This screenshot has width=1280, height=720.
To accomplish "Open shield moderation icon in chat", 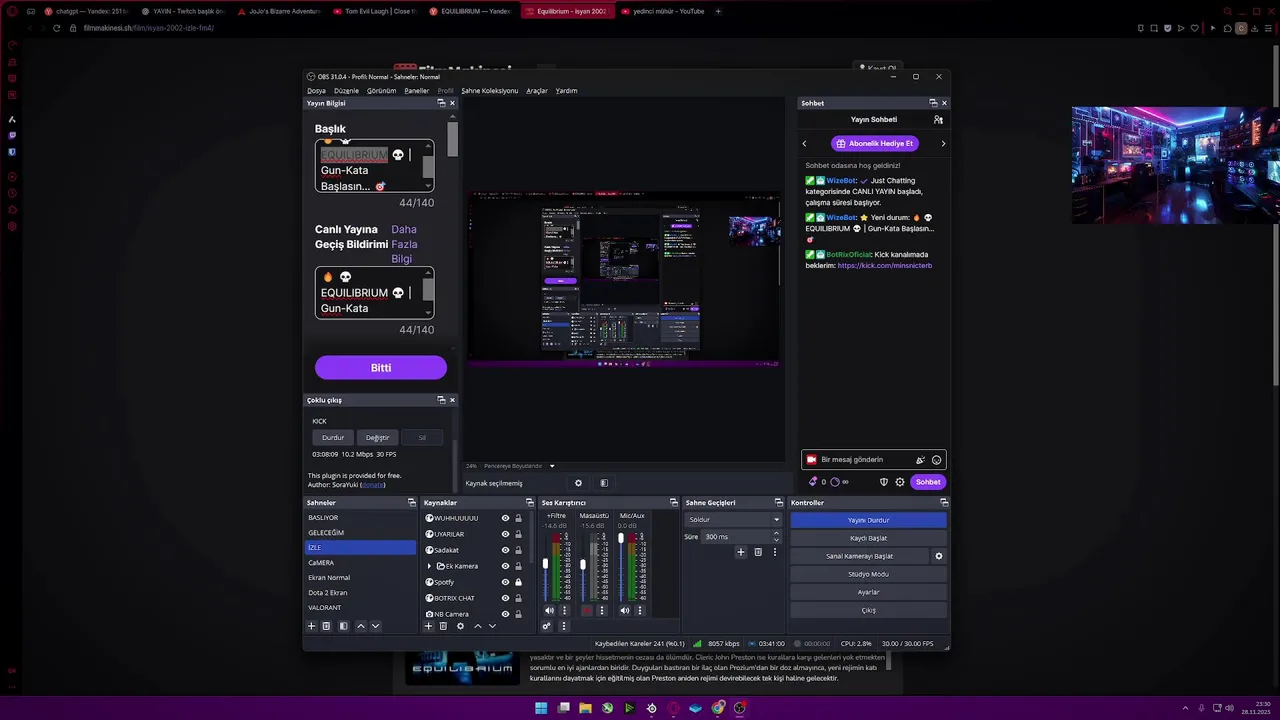I will (x=883, y=482).
